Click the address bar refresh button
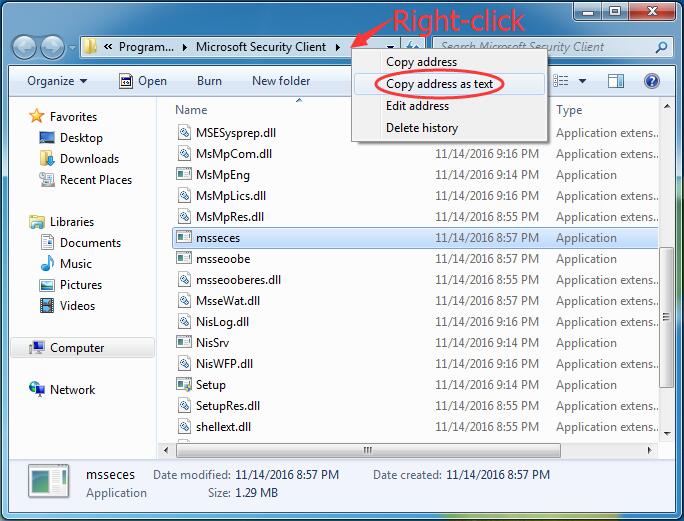The height and width of the screenshot is (521, 684). [x=412, y=47]
